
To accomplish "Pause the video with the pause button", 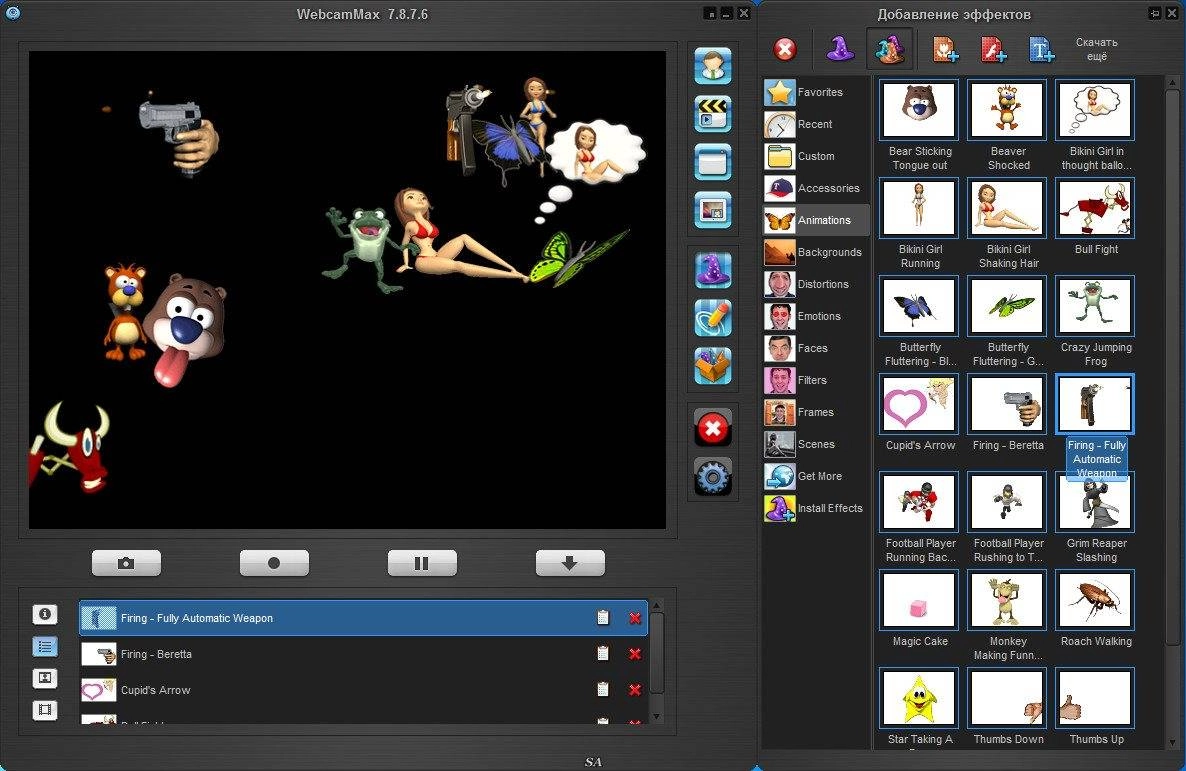I will pos(422,563).
